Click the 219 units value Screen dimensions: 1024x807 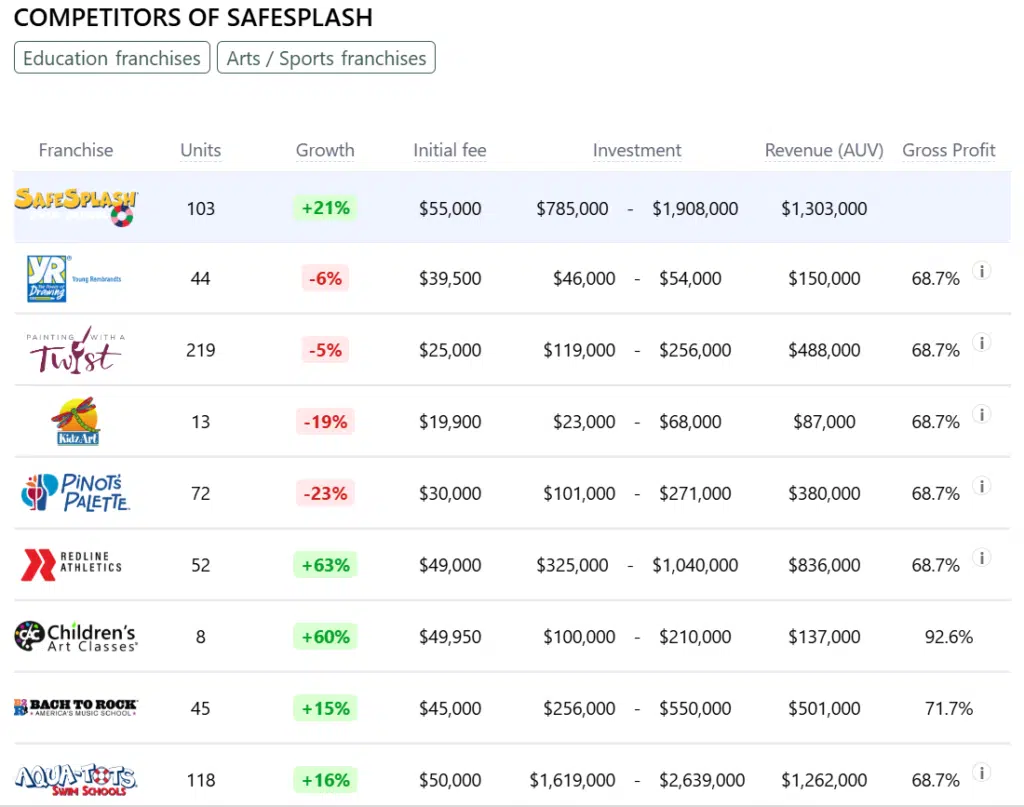click(x=200, y=351)
